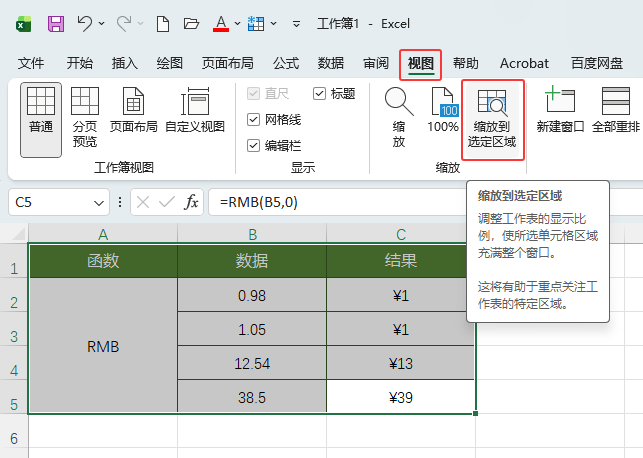Select row 6 header

[x=14, y=431]
